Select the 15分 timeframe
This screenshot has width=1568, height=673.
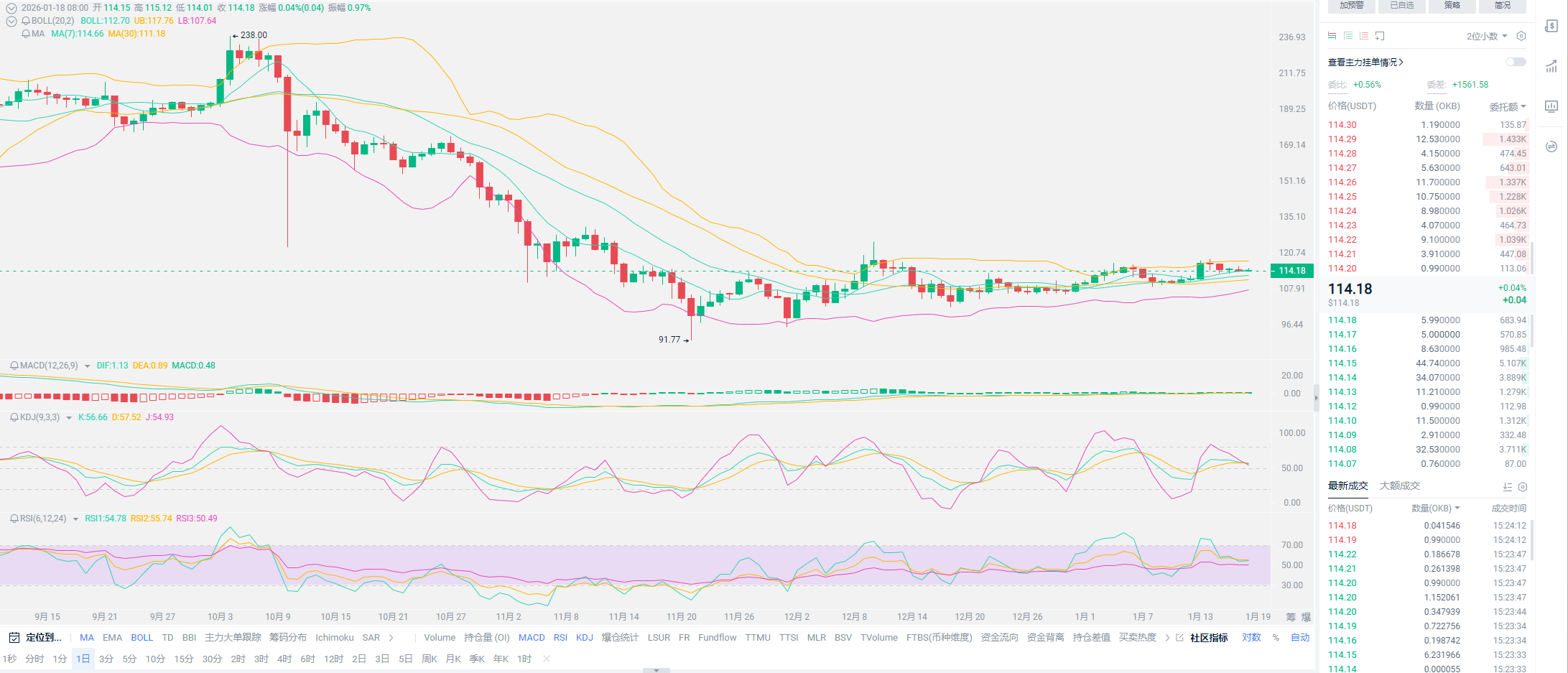tap(183, 659)
